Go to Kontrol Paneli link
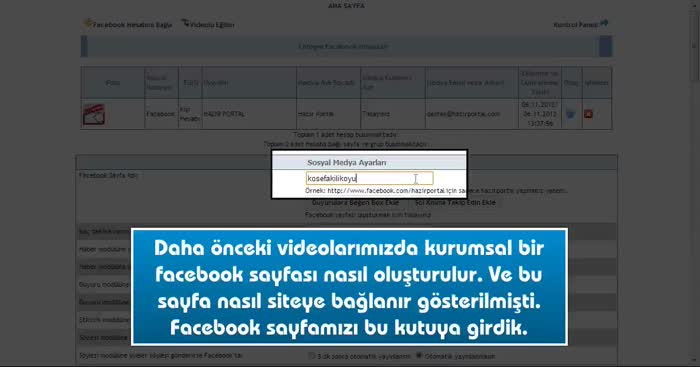The image size is (700, 367). point(576,25)
